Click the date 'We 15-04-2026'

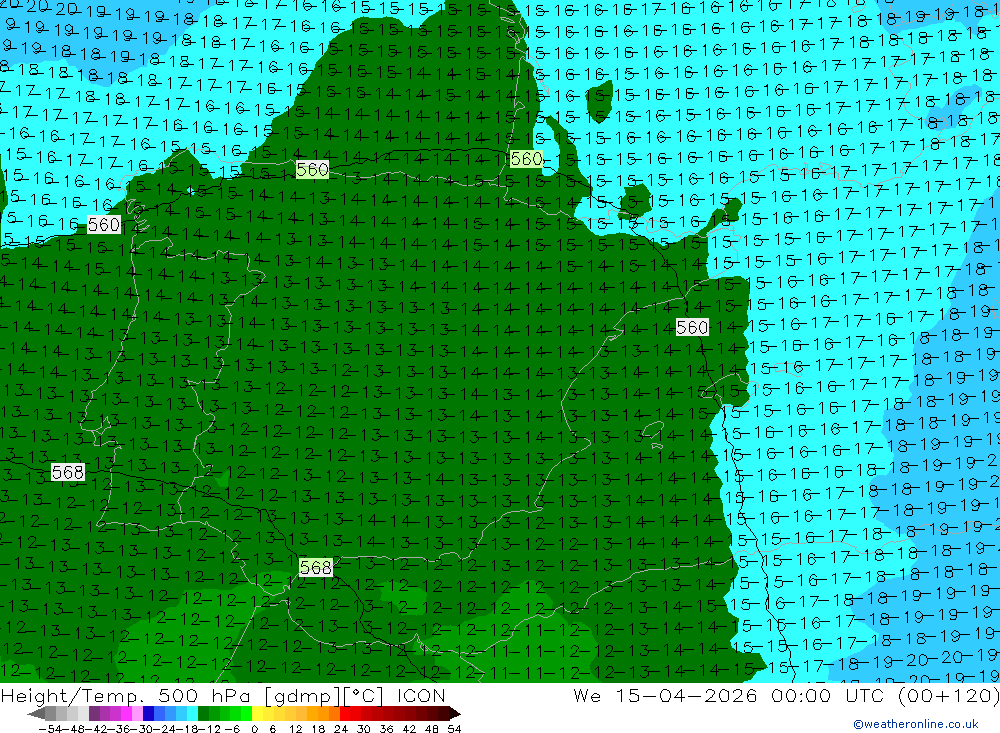(665, 695)
